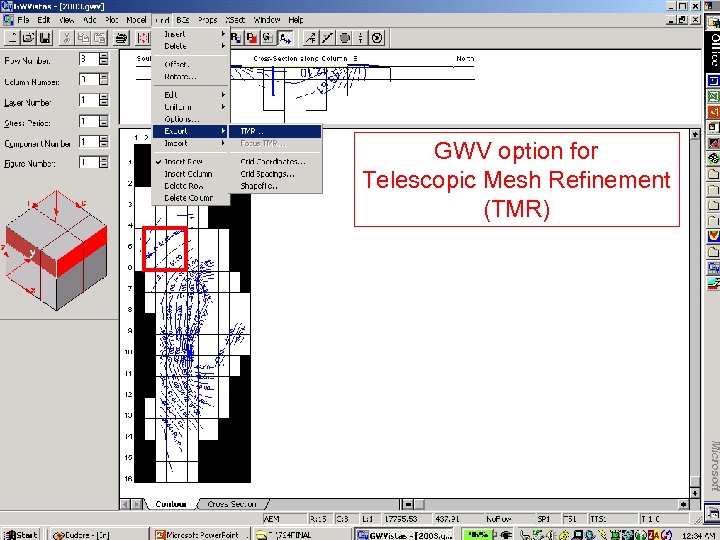Select Shapefile... export option
The image size is (720, 540).
[275, 186]
